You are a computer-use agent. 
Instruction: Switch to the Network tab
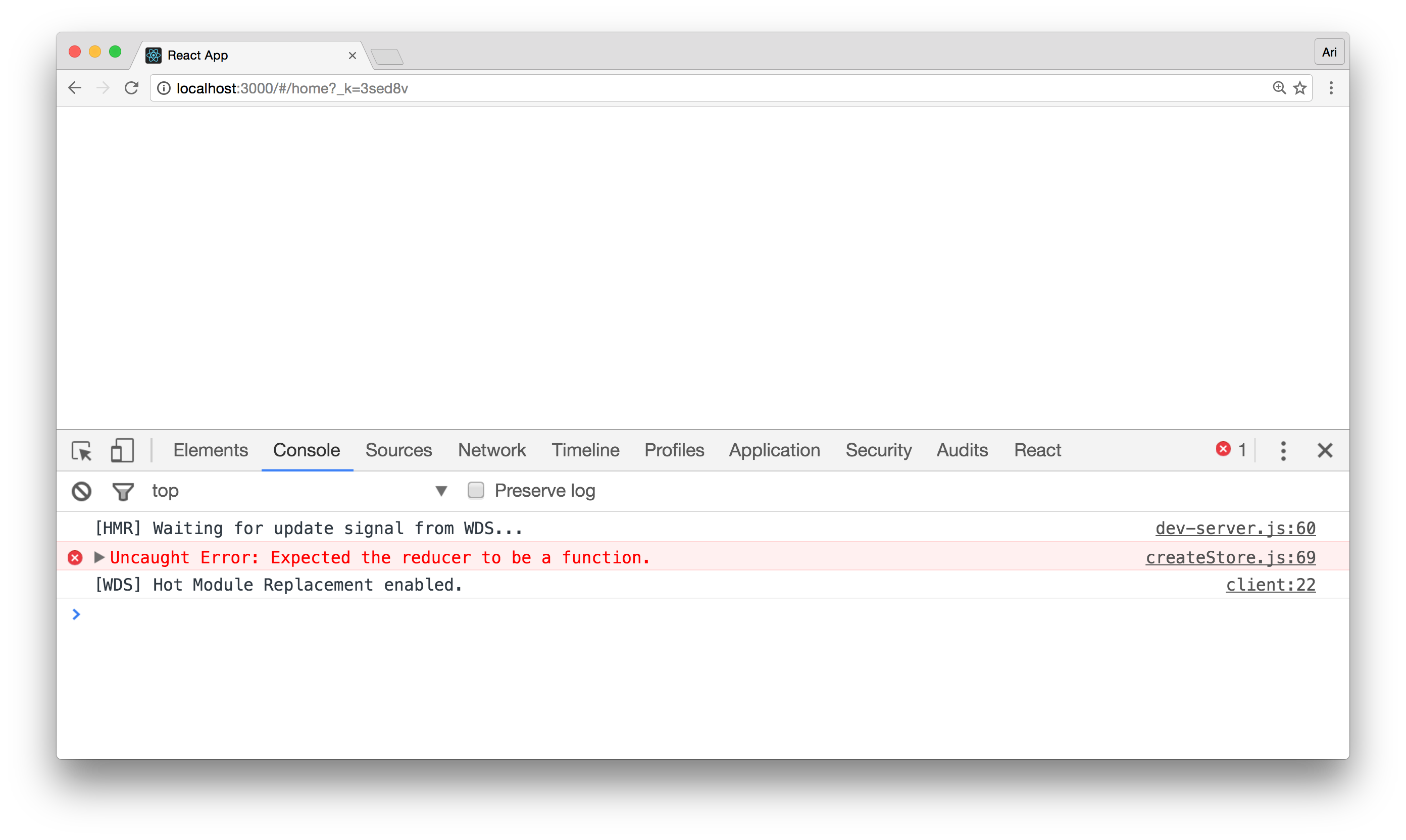click(492, 450)
